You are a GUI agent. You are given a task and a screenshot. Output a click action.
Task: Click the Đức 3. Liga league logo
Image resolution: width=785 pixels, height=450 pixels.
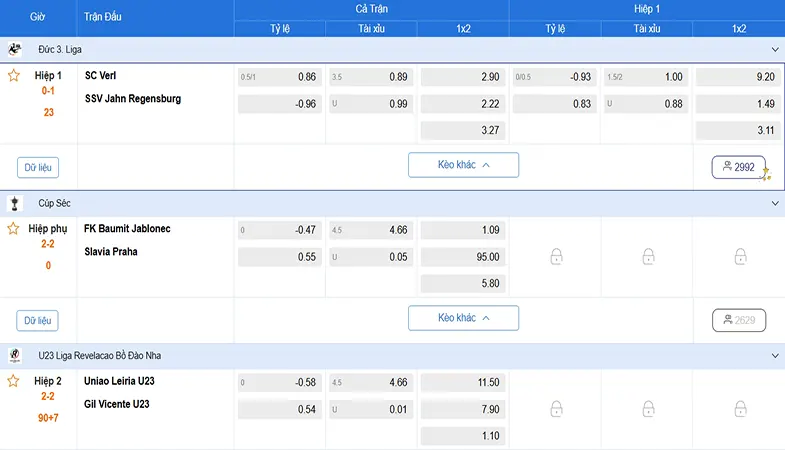point(15,49)
